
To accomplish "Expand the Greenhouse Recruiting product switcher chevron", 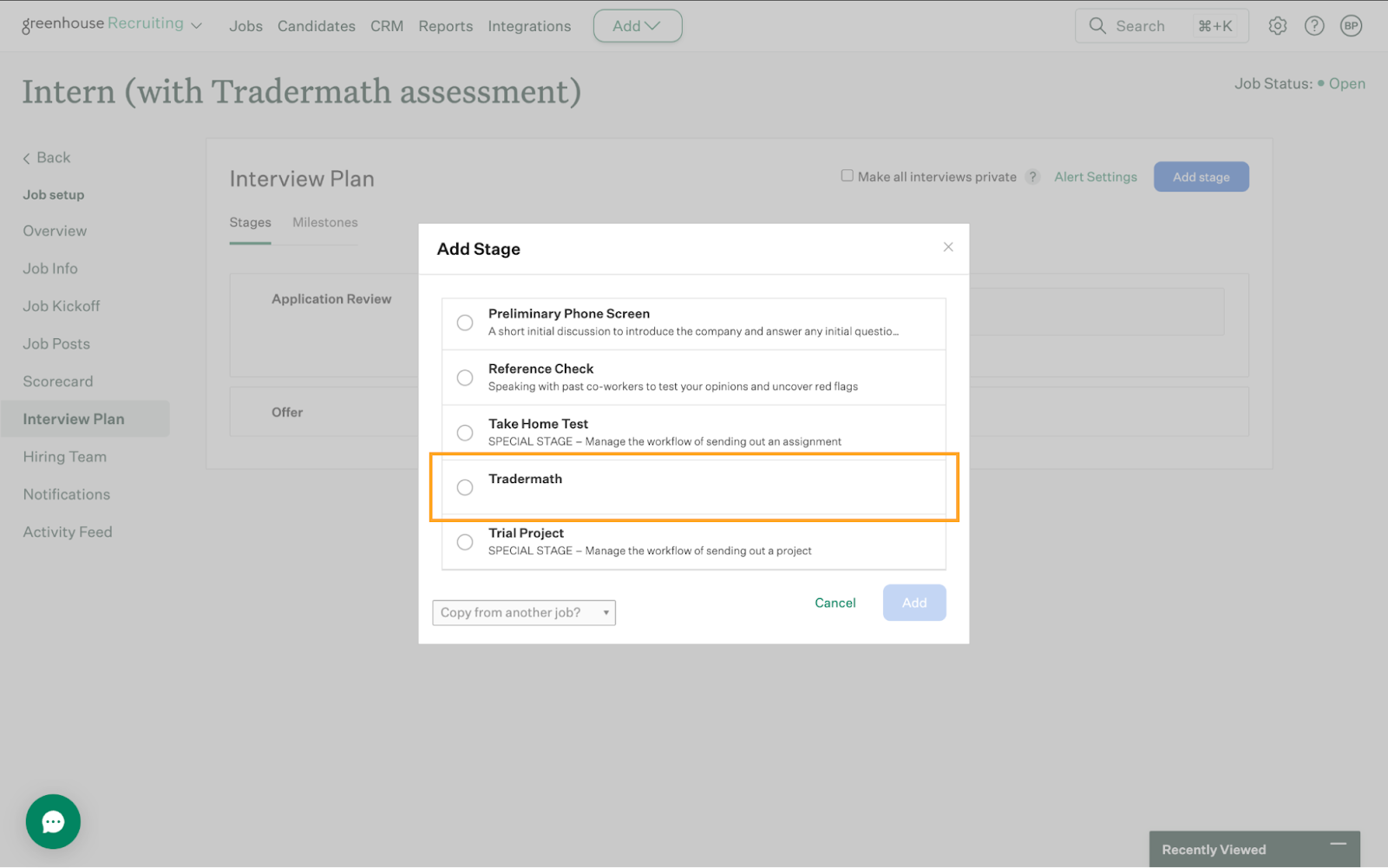I will click(197, 26).
